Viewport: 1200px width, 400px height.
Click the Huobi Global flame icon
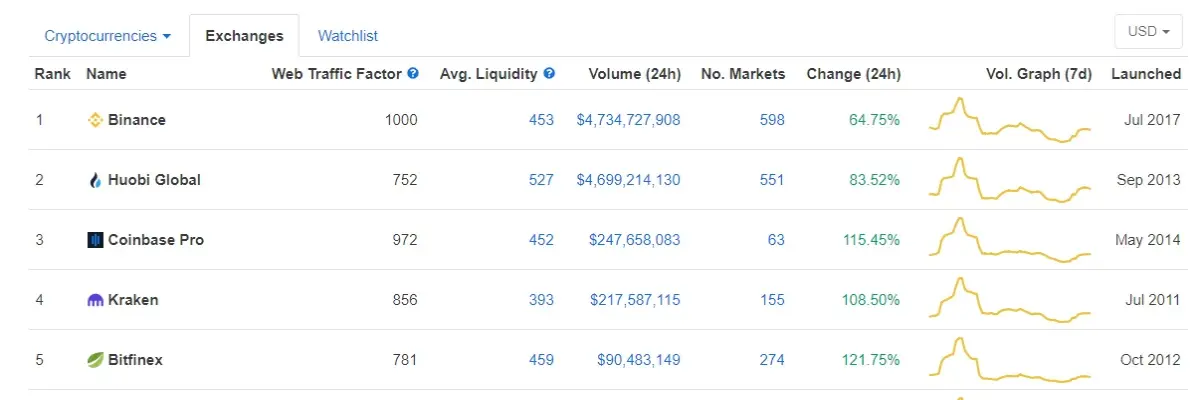[96, 180]
